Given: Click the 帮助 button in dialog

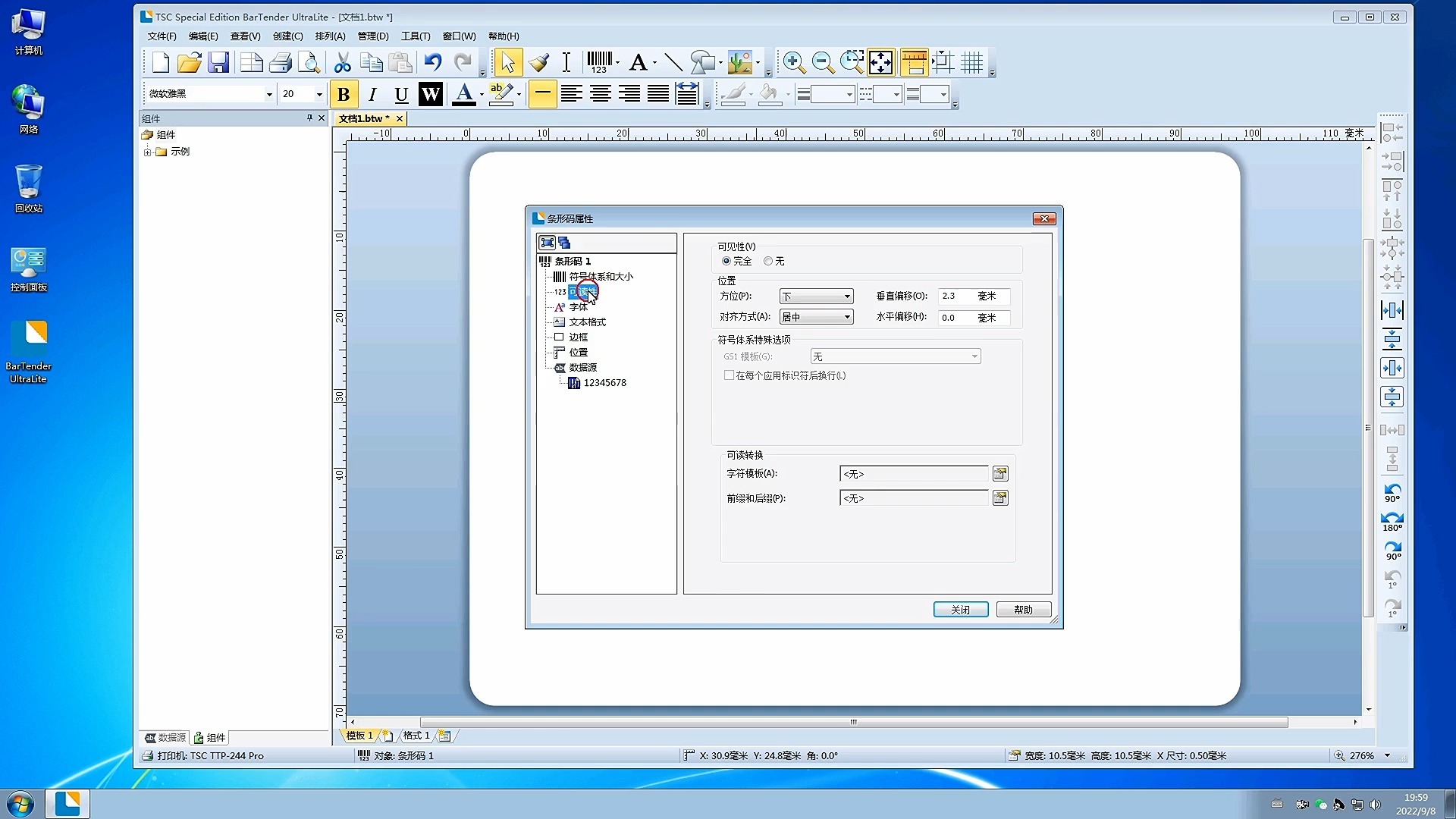Looking at the screenshot, I should [1023, 610].
